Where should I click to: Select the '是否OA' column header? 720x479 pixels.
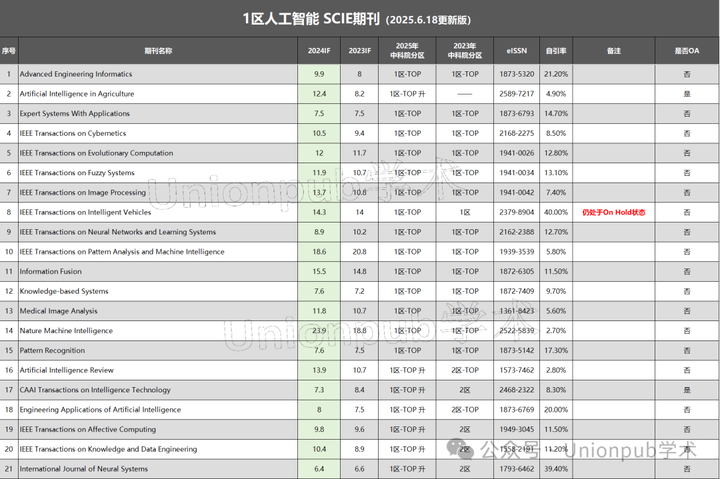pos(687,51)
